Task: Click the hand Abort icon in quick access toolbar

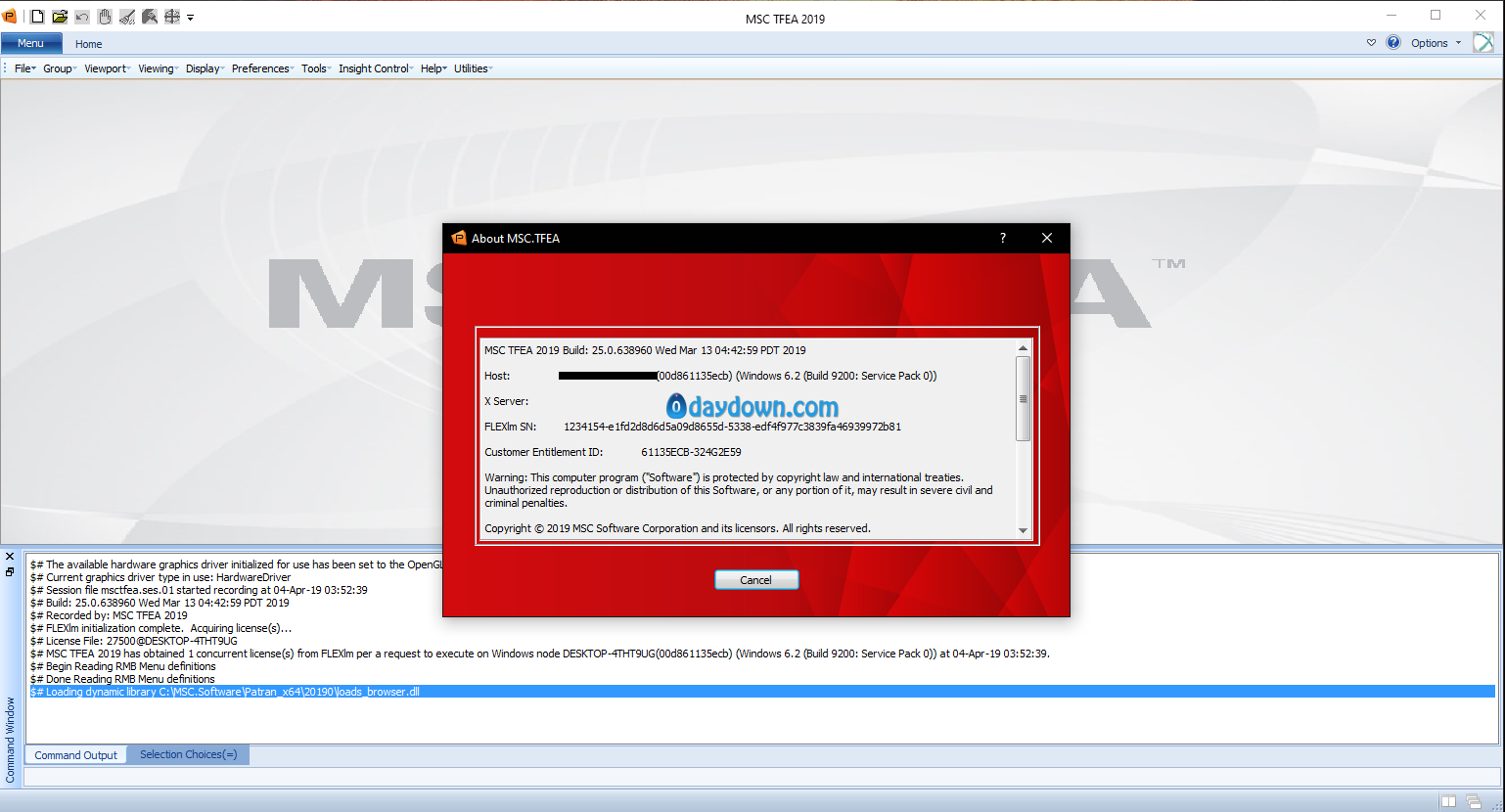Action: pyautogui.click(x=105, y=17)
